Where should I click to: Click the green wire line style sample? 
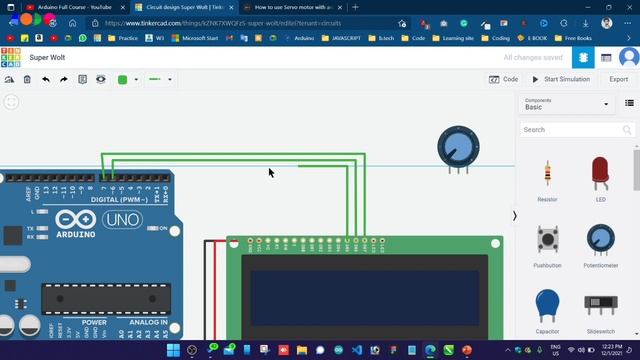click(x=155, y=79)
